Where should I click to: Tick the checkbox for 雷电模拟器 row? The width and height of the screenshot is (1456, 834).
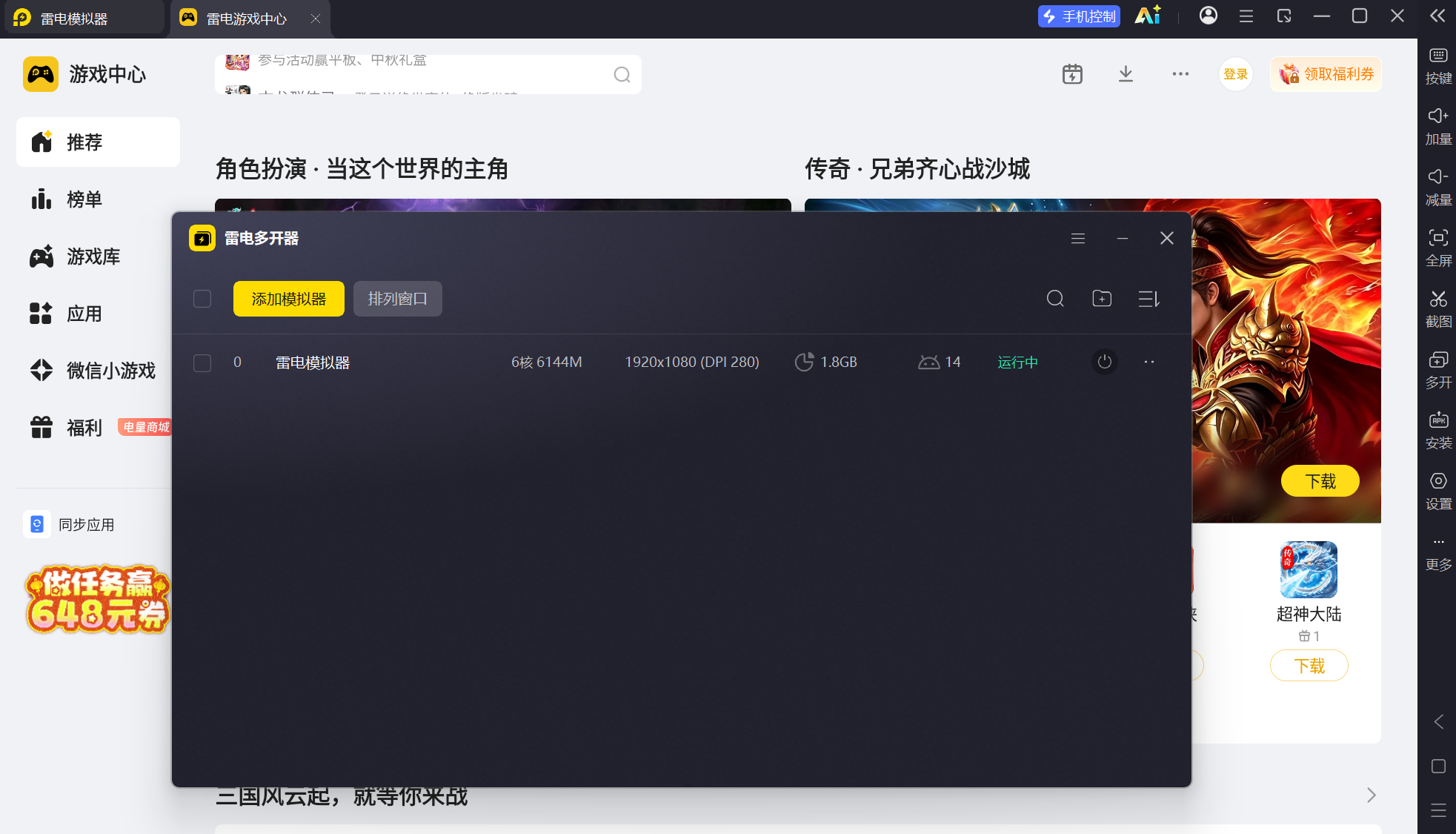pyautogui.click(x=202, y=363)
